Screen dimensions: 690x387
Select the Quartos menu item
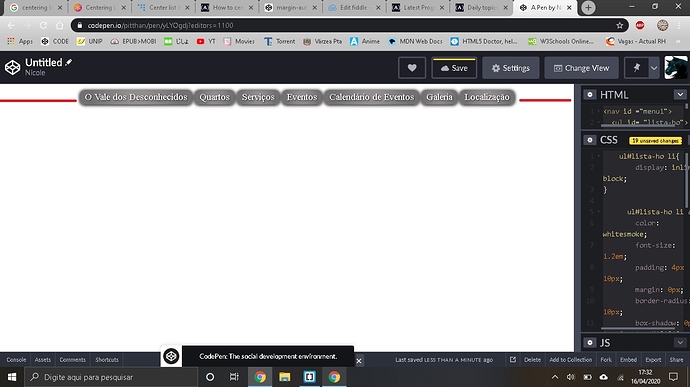click(214, 97)
